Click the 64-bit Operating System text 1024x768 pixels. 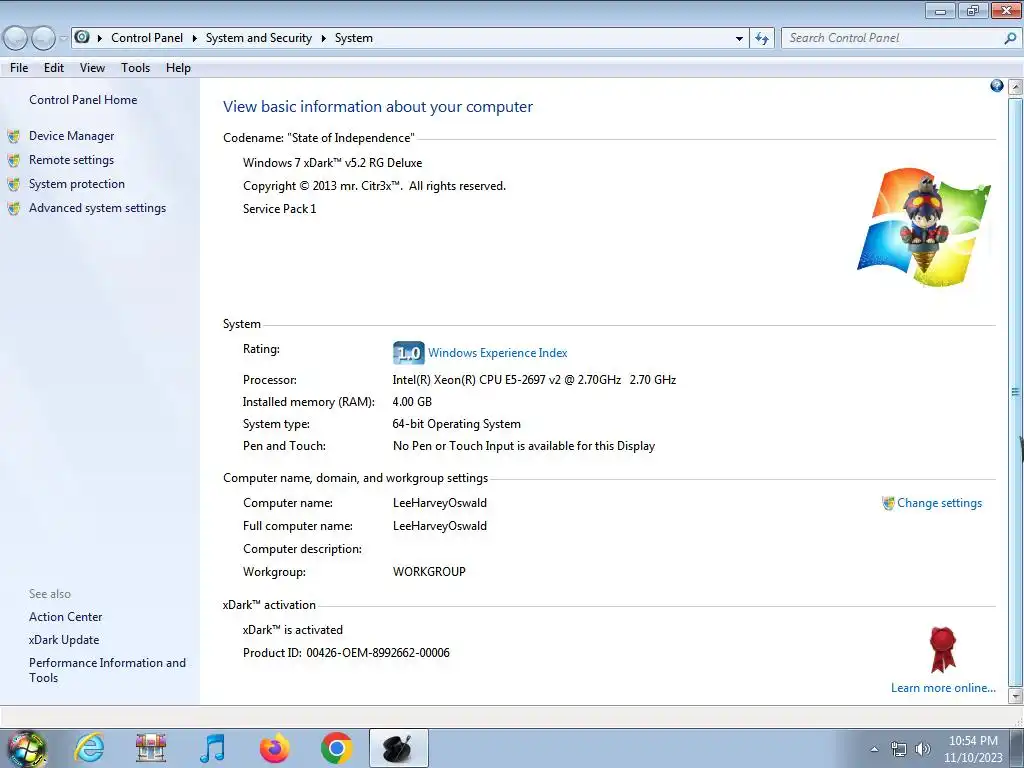coord(456,424)
